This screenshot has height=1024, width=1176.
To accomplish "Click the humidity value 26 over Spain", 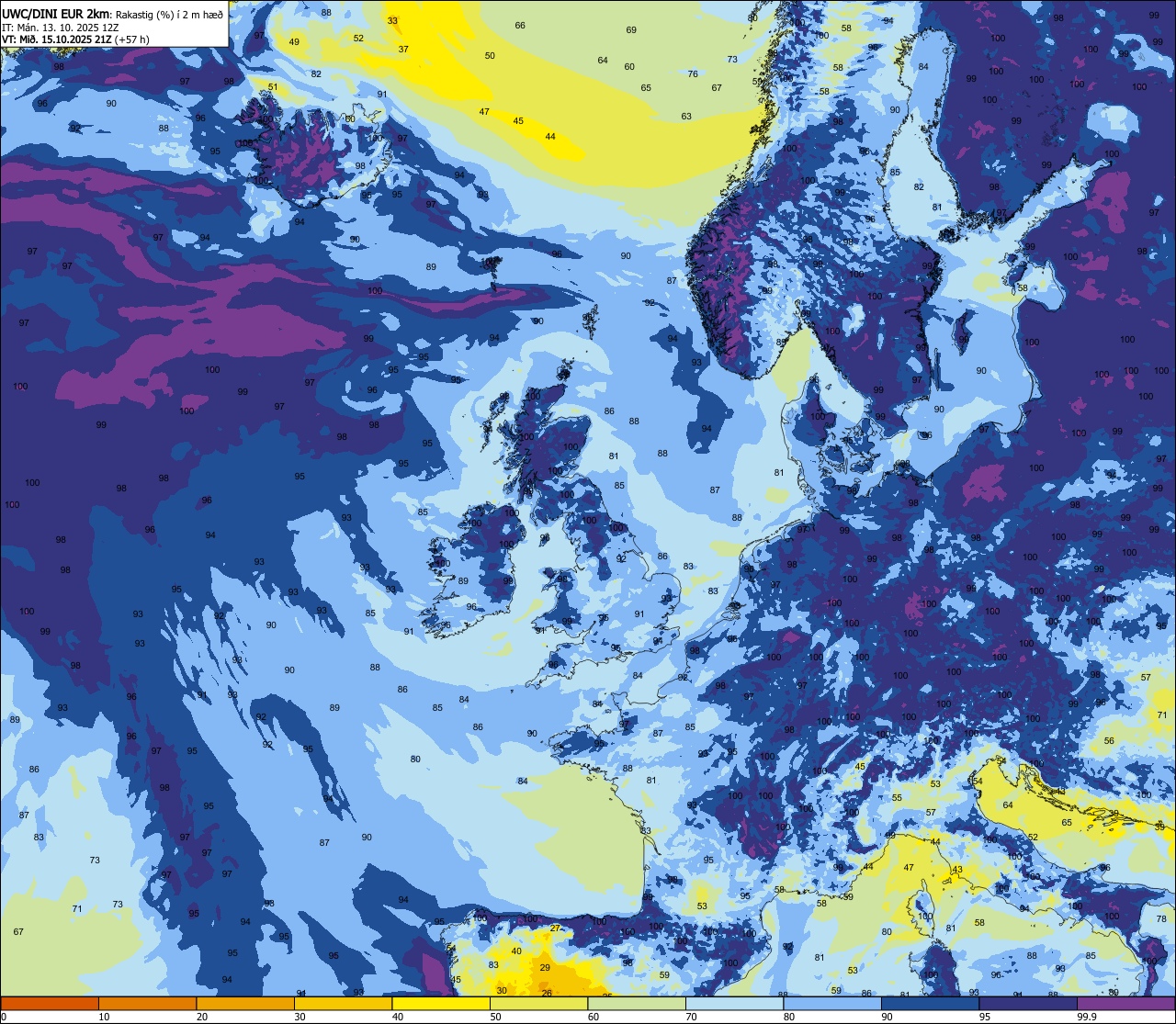I will [547, 993].
